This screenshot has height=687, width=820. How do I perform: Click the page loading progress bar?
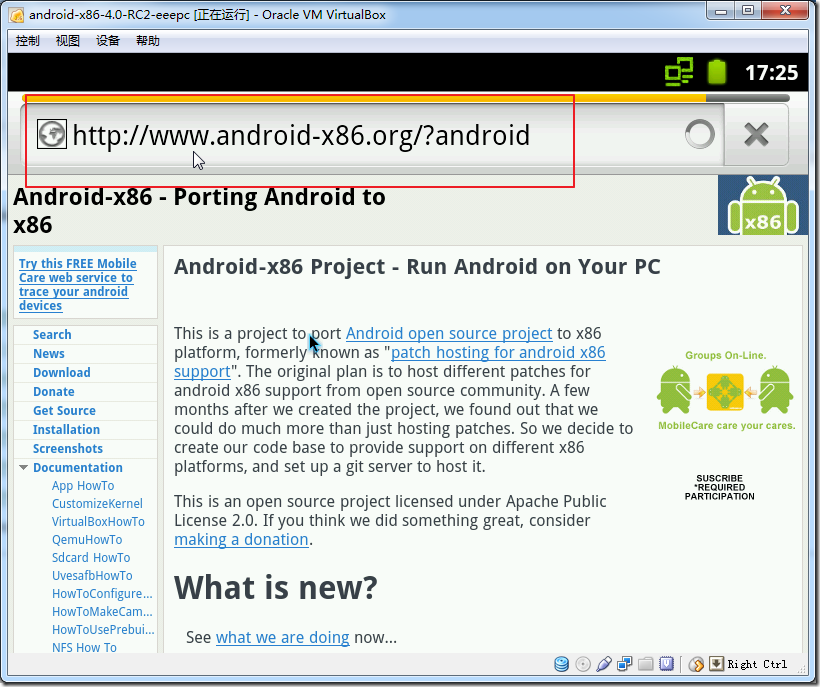(x=406, y=98)
